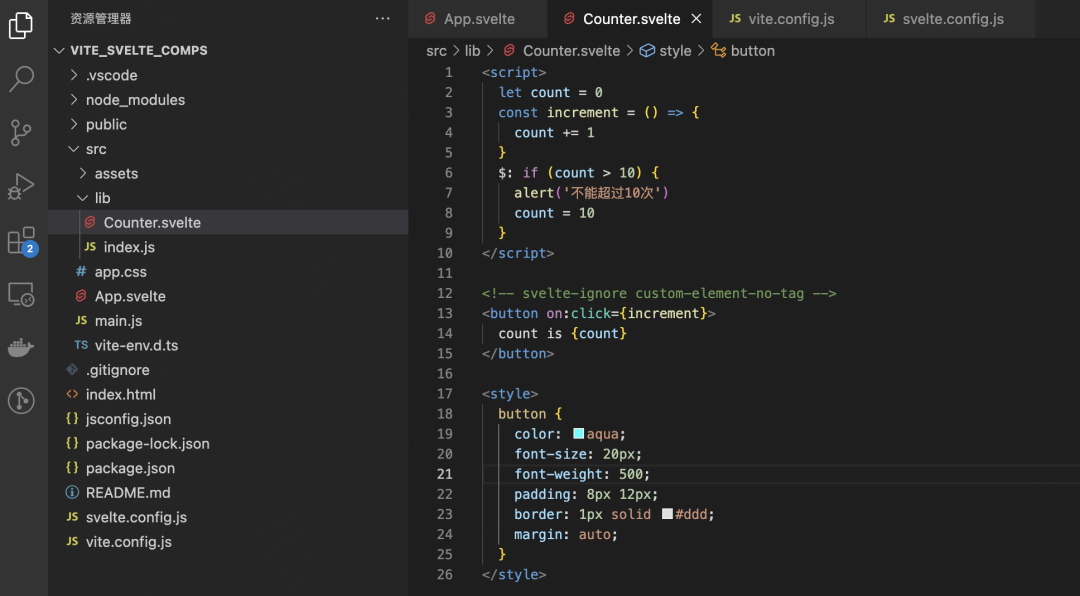Open the Git Graph icon in activity bar
This screenshot has height=596, width=1080.
[x=21, y=400]
